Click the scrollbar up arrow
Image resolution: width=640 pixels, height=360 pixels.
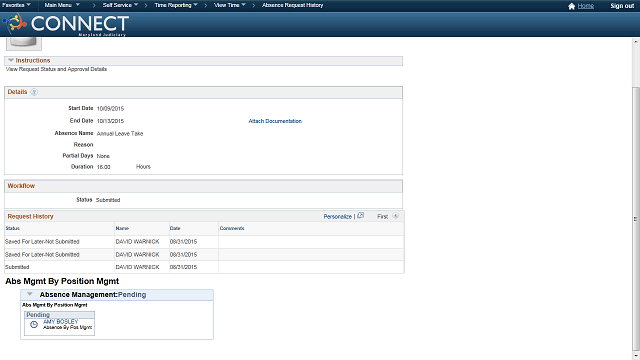coord(636,42)
